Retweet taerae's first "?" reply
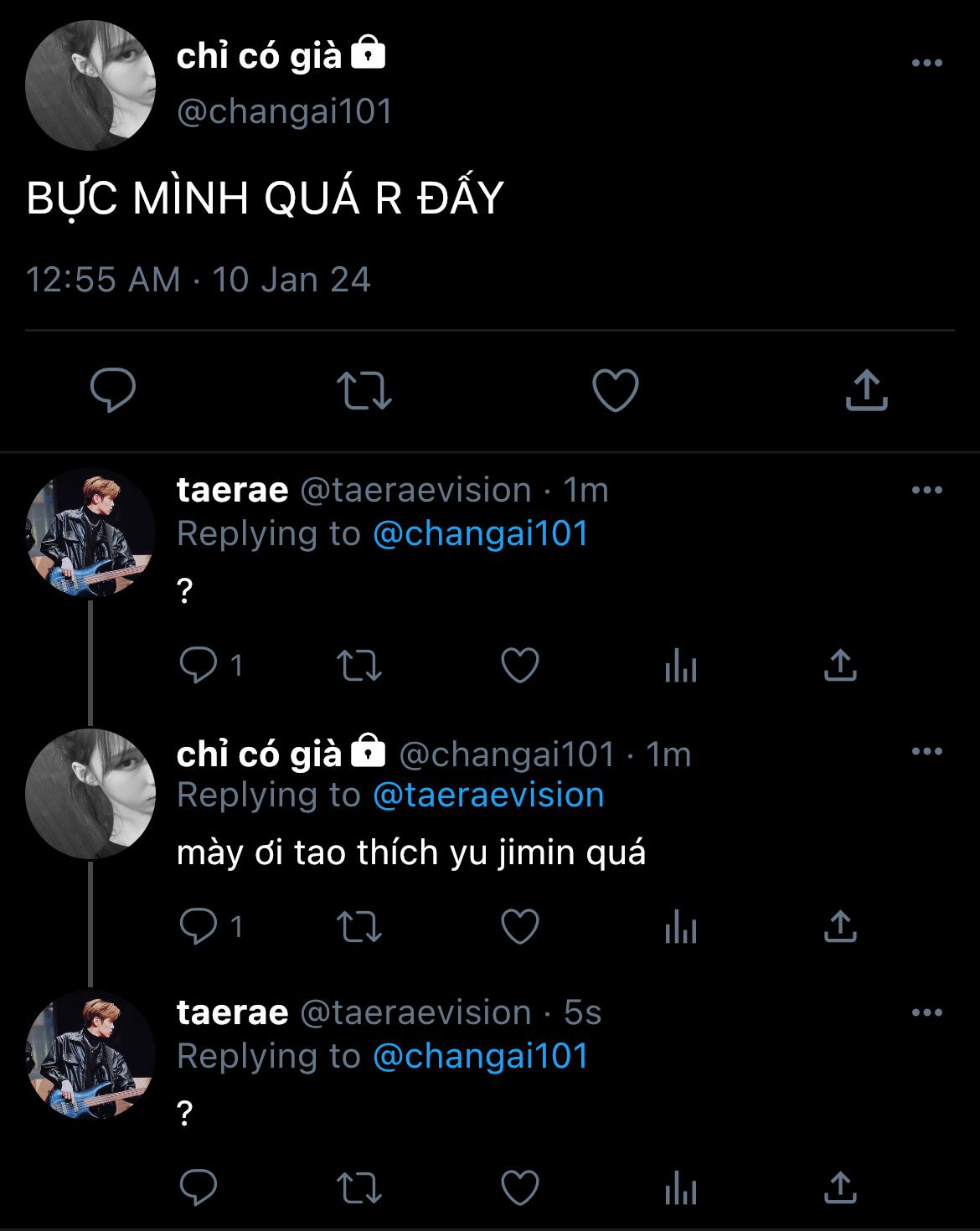 point(359,666)
